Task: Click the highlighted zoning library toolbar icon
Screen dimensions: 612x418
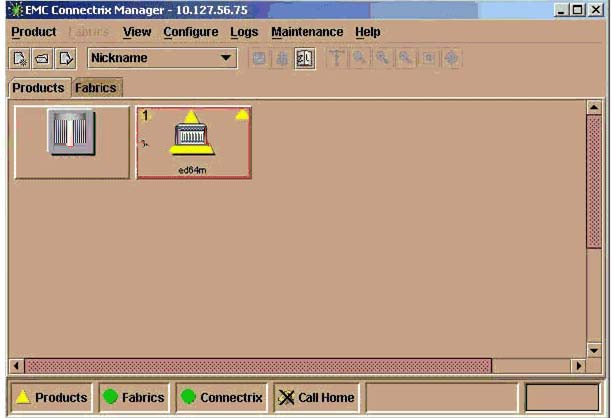Action: tap(304, 59)
